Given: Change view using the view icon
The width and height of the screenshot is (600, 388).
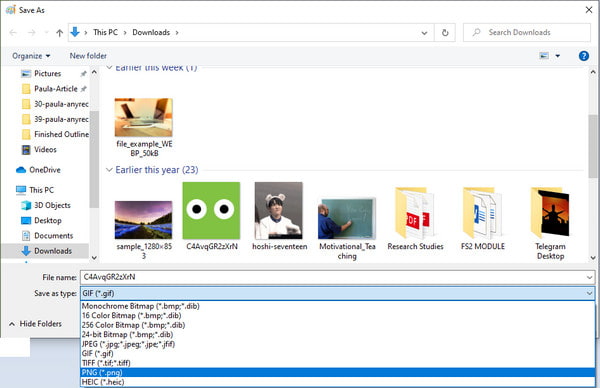Looking at the screenshot, I should pyautogui.click(x=544, y=56).
